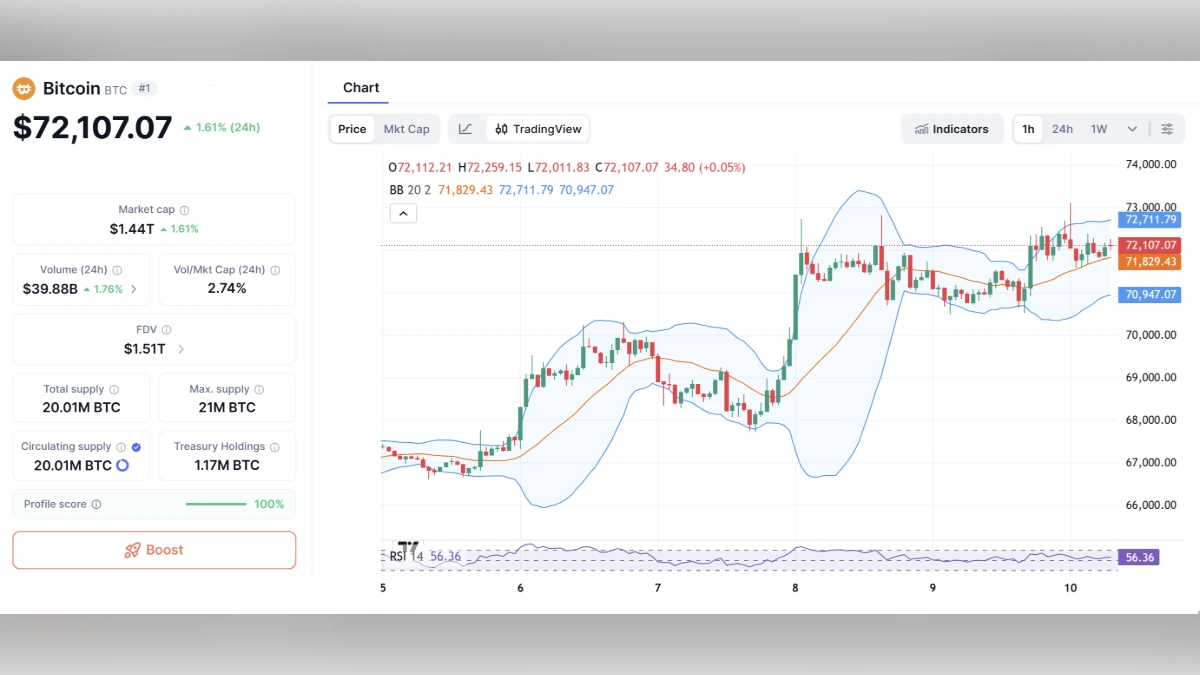
Task: Click the Bitcoin logo icon
Action: coord(22,88)
